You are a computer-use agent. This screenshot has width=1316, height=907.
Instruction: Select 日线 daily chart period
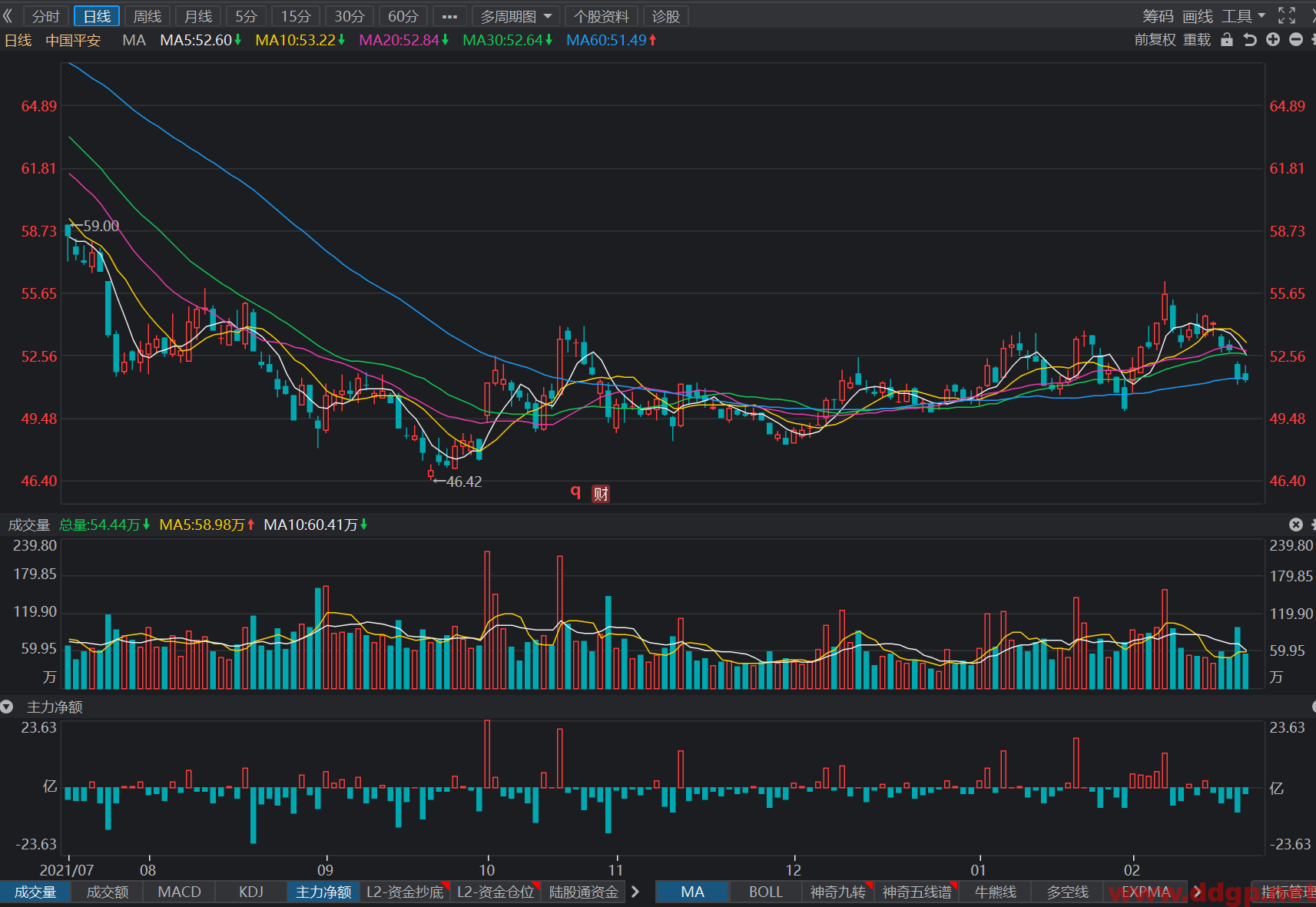click(97, 16)
